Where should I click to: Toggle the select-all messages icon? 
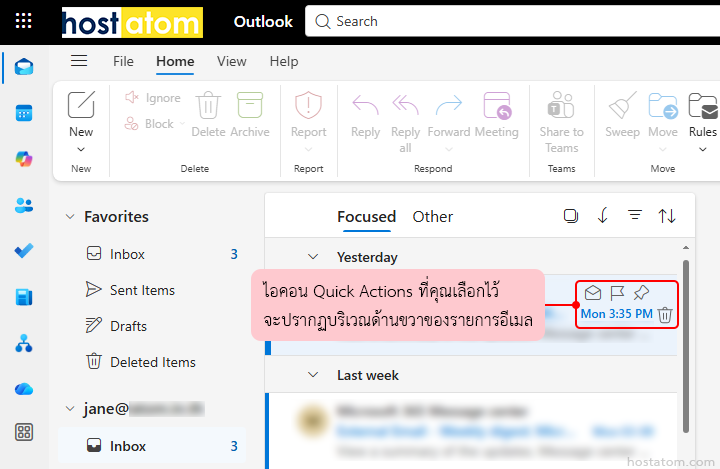[x=570, y=216]
